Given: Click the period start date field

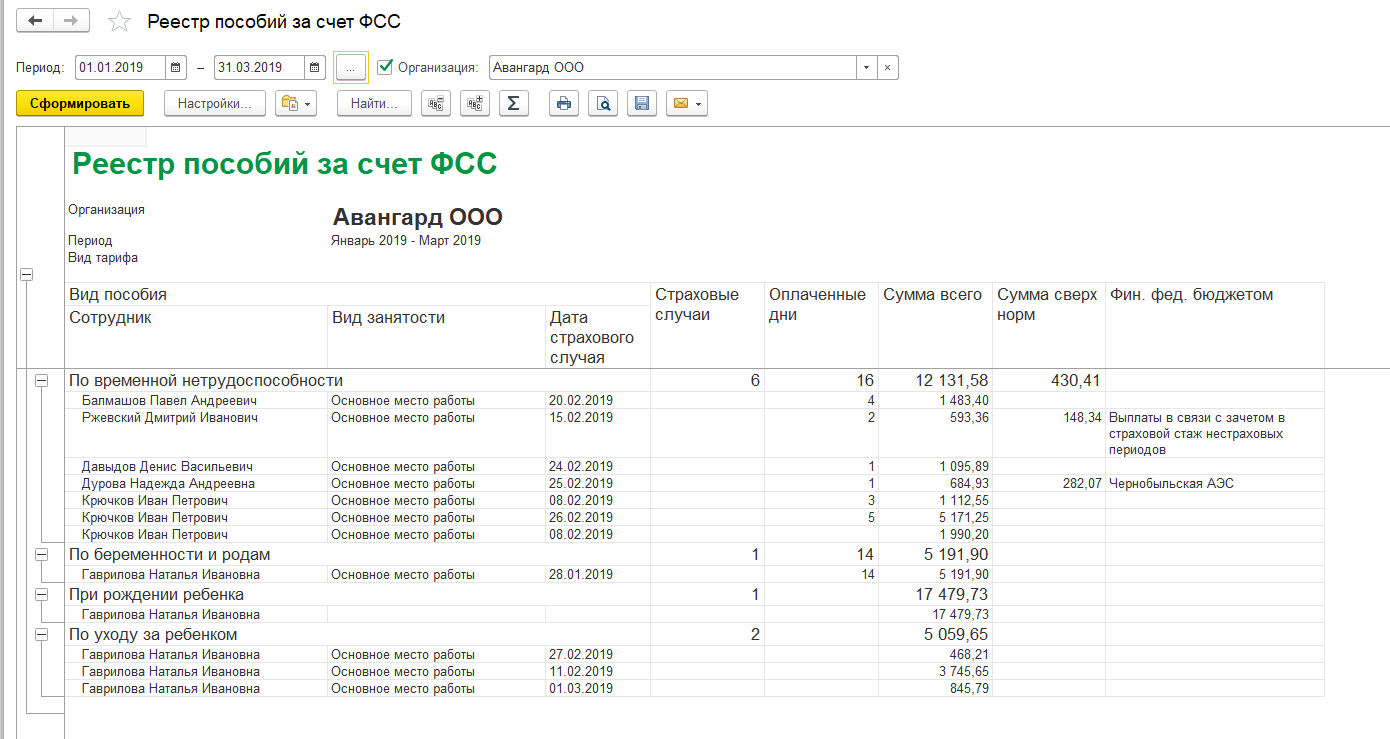Looking at the screenshot, I should 120,68.
